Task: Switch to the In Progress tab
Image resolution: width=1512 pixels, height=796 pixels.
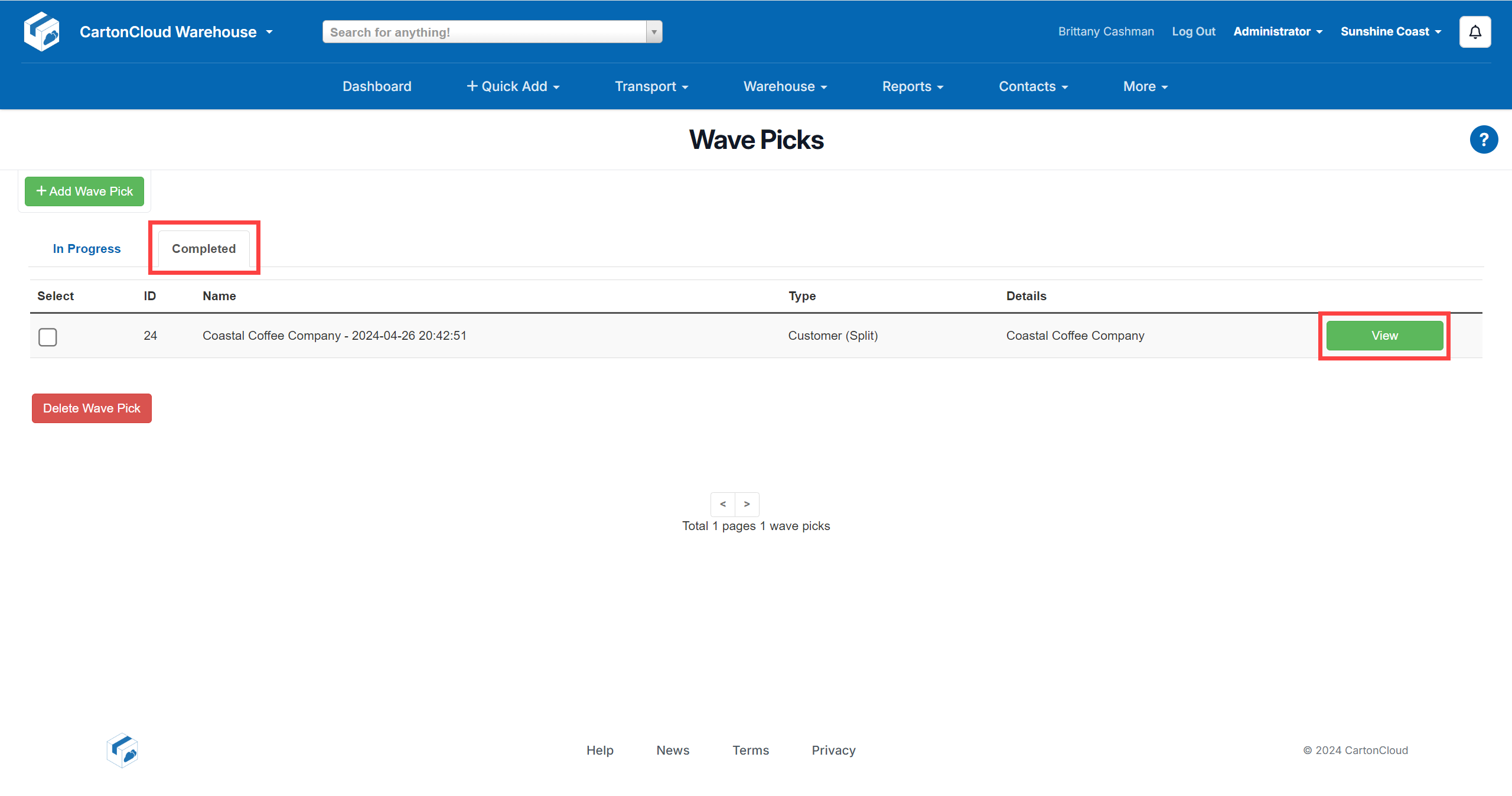Action: click(x=87, y=249)
